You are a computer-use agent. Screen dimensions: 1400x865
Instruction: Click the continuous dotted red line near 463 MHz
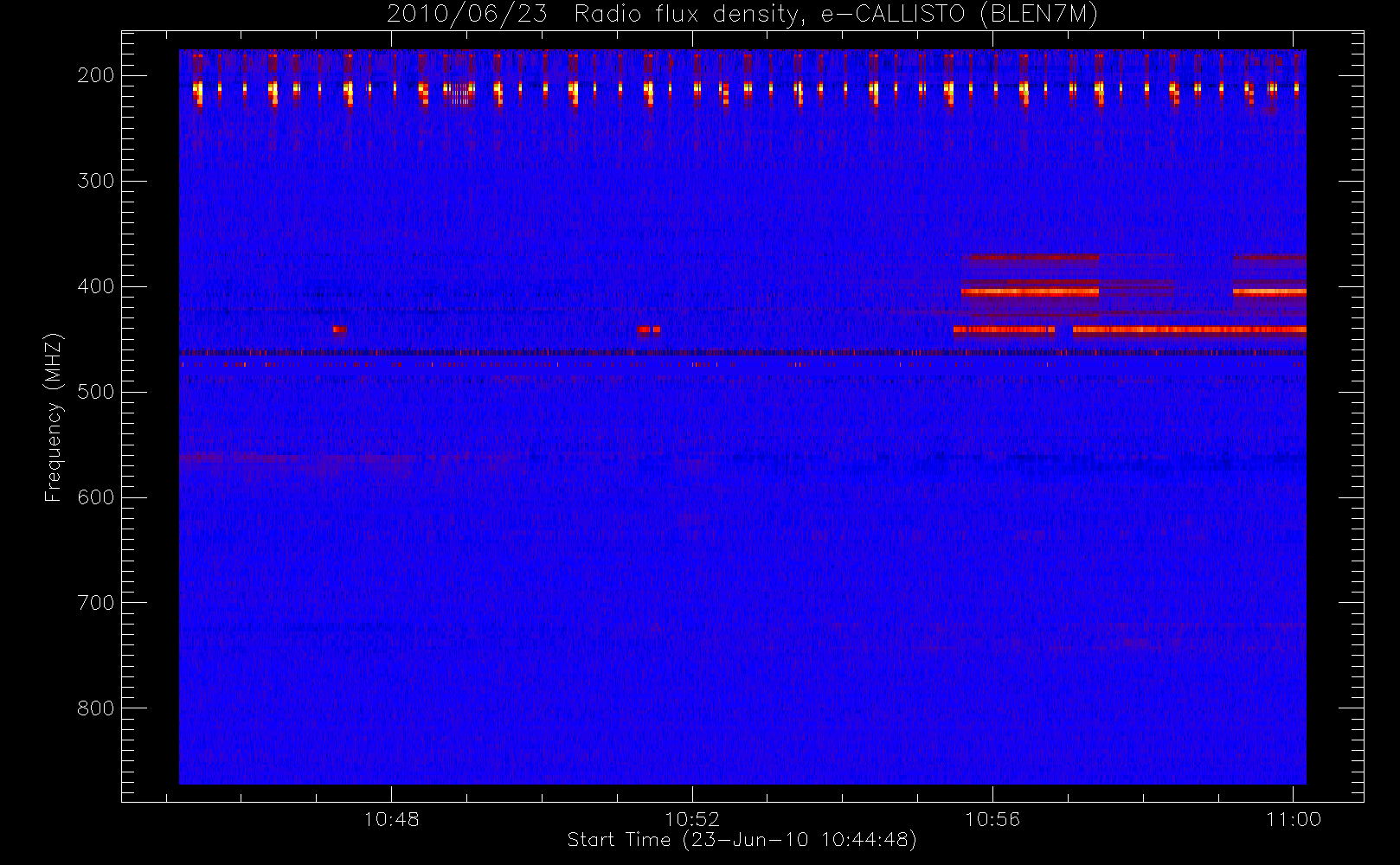pyautogui.click(x=742, y=353)
